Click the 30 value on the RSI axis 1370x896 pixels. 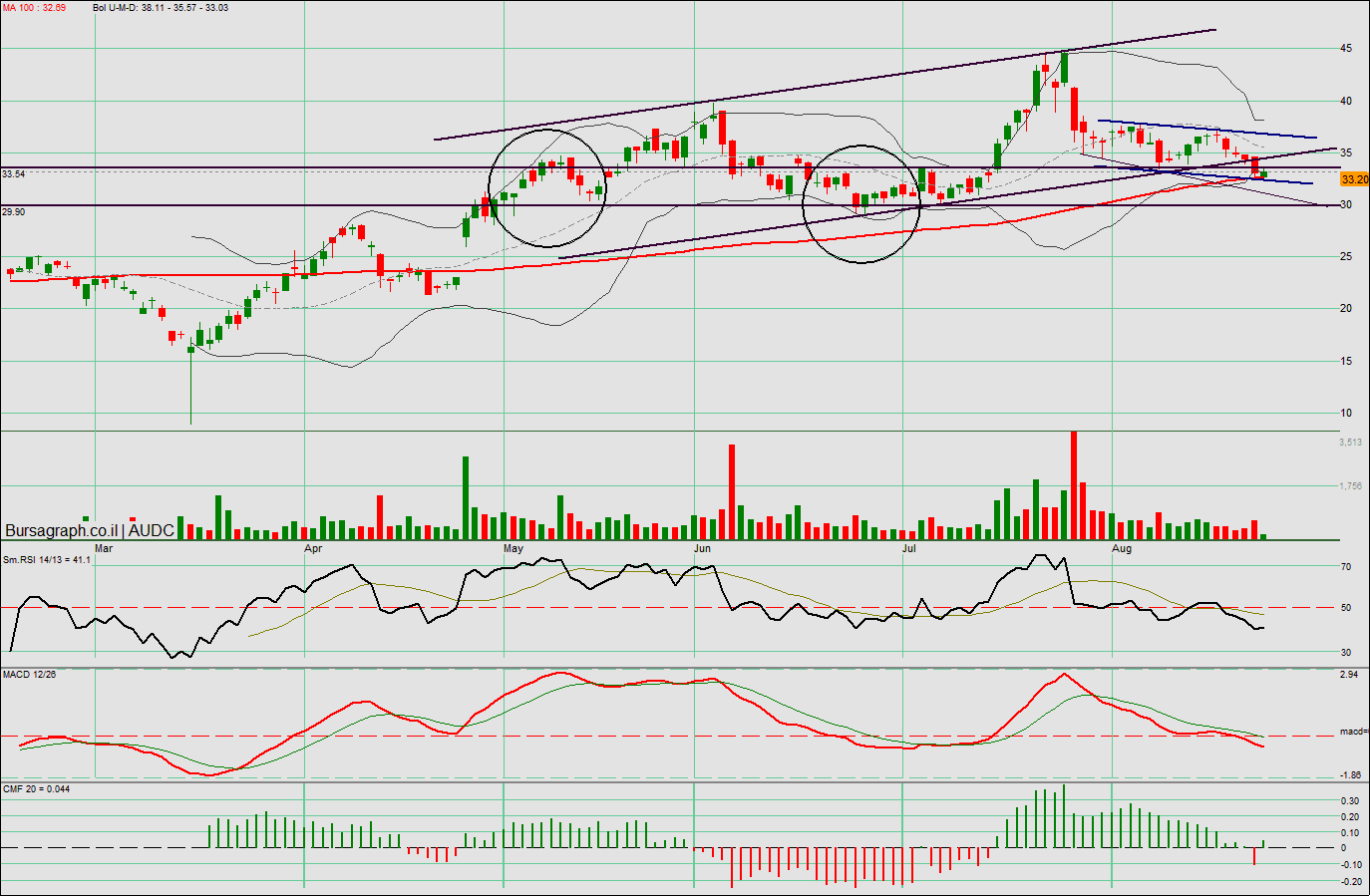point(1346,653)
